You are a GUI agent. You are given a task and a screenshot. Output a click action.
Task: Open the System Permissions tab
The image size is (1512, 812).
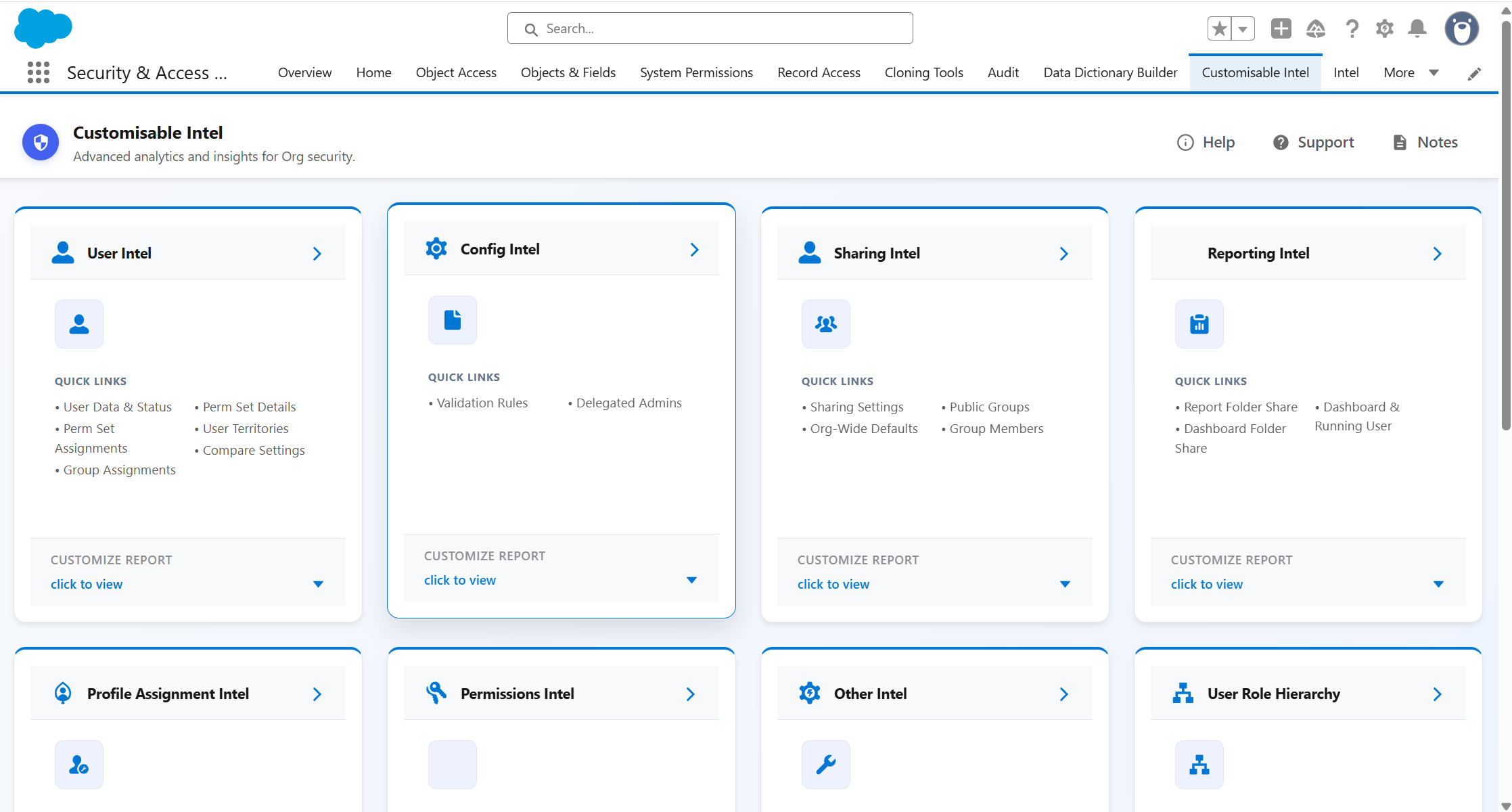click(696, 72)
